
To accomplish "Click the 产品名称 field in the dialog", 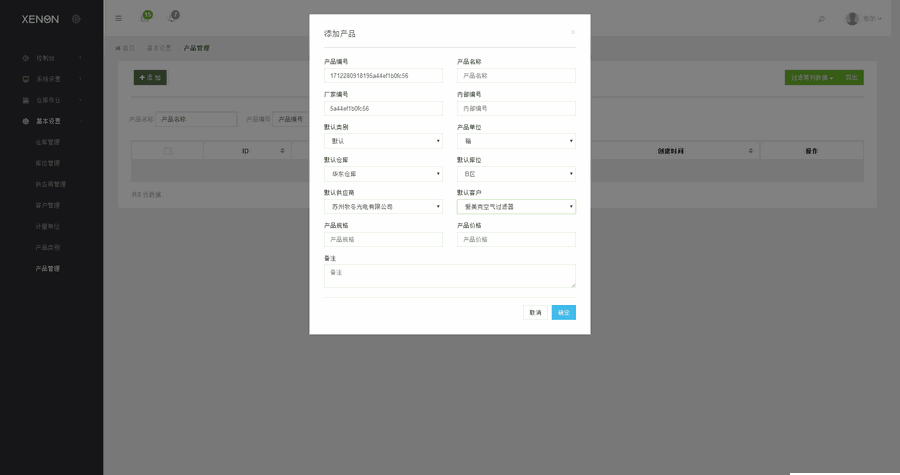I will [516, 76].
